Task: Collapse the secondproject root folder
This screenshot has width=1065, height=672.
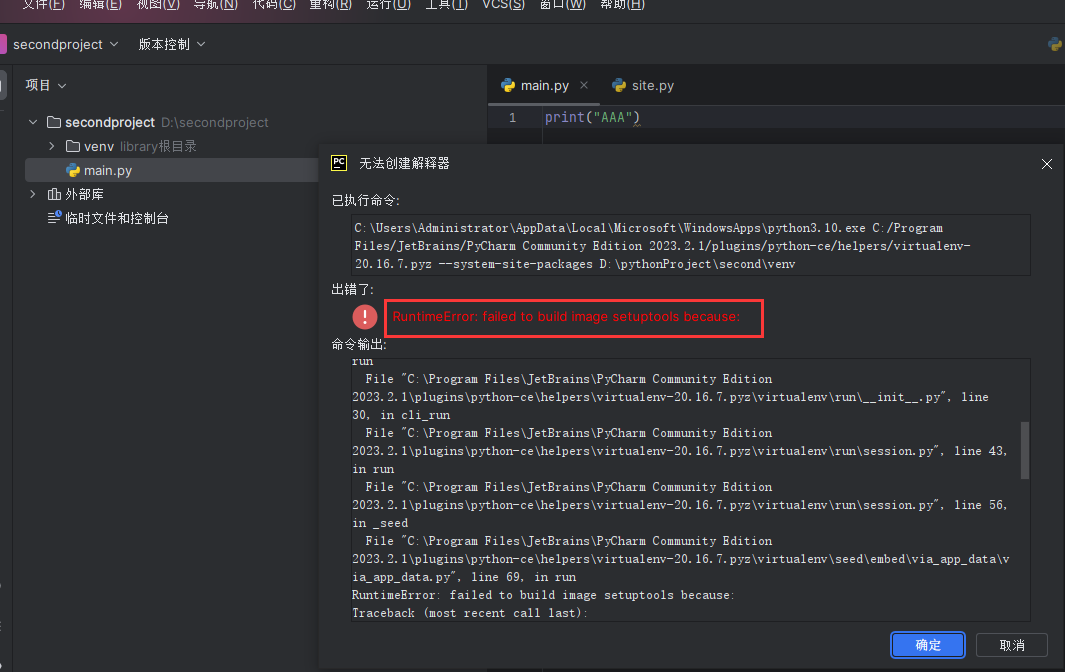Action: pos(33,122)
